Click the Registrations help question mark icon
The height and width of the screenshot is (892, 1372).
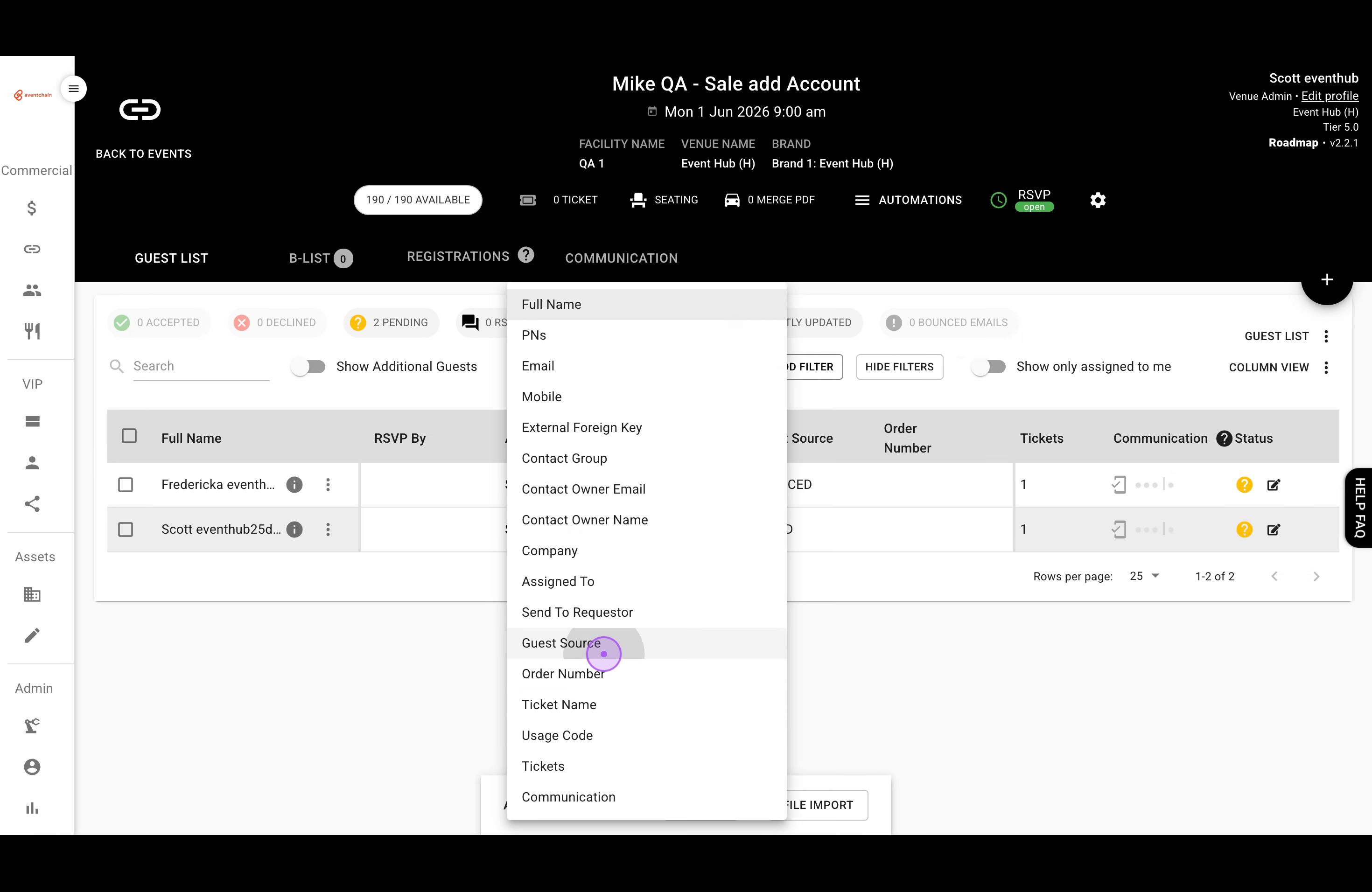click(526, 255)
